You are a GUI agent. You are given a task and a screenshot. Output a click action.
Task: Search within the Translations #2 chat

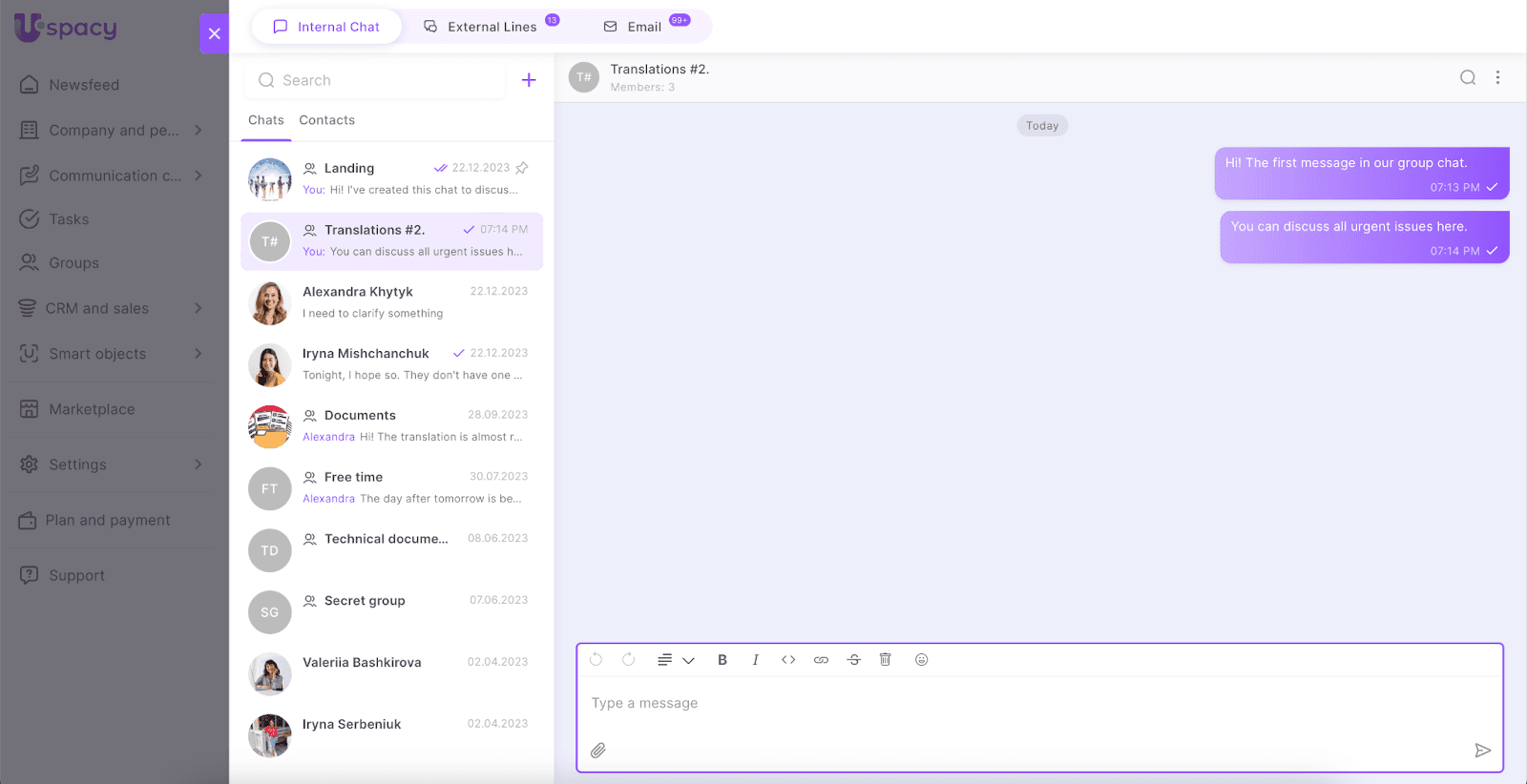[1468, 77]
